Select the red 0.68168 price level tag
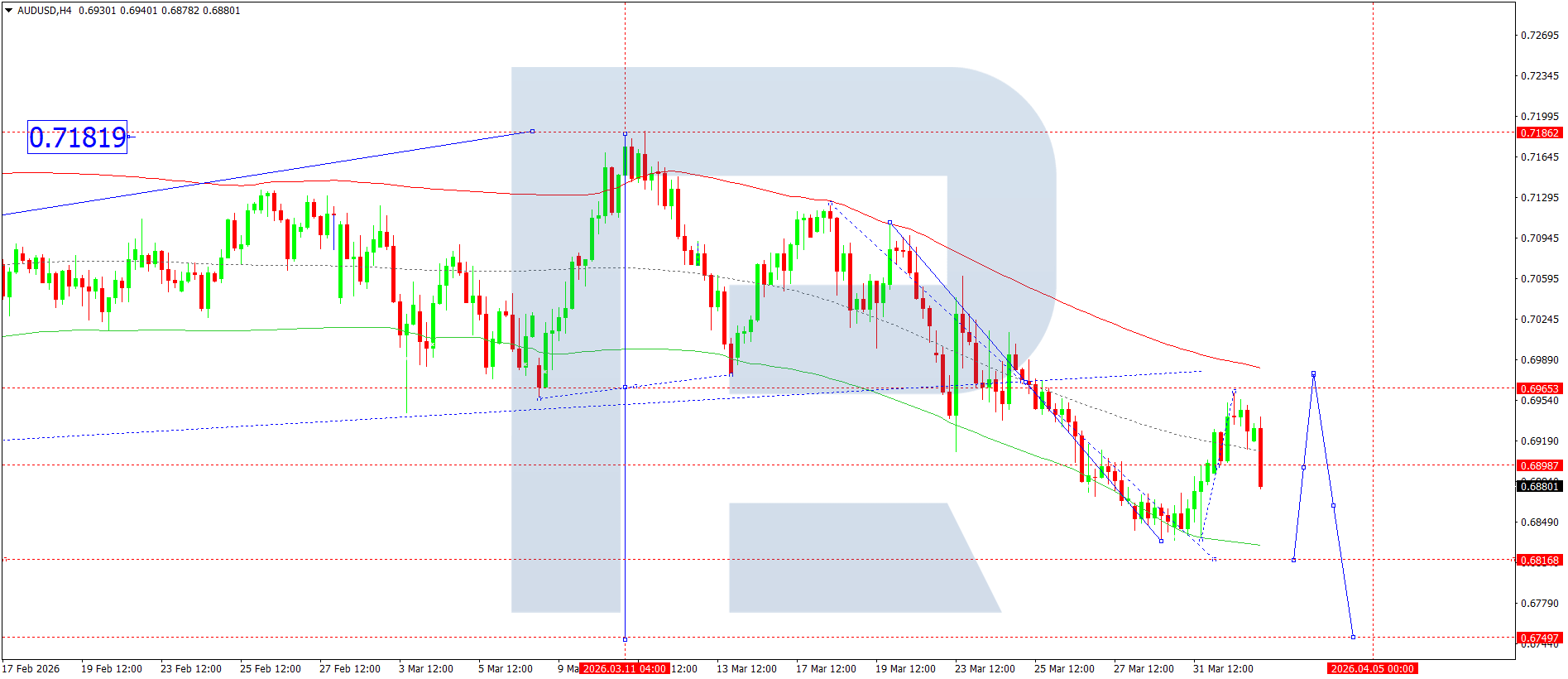This screenshot has height=679, width=1568. [x=1539, y=561]
